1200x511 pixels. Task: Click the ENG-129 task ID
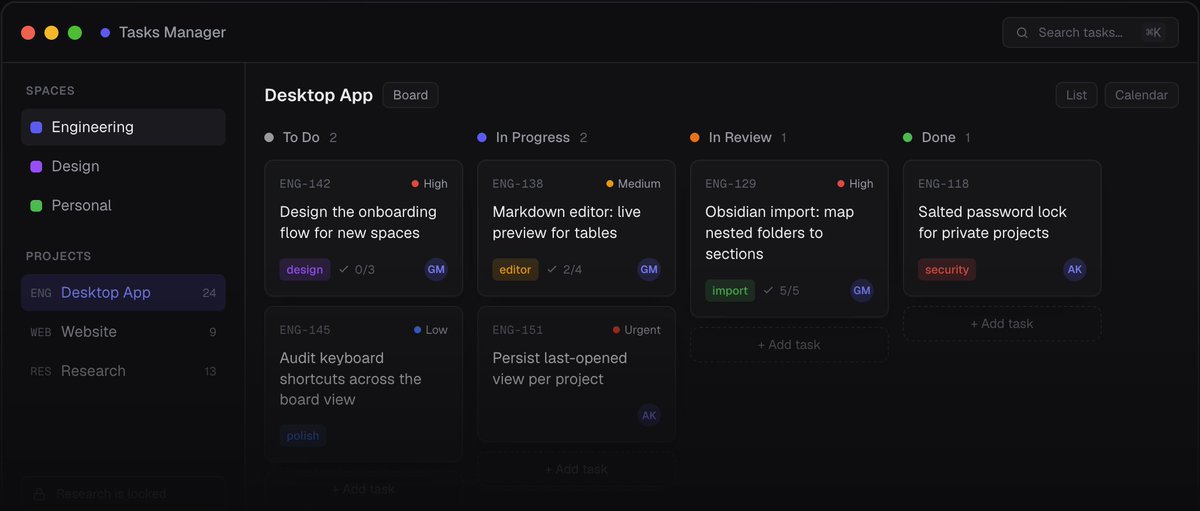point(731,184)
